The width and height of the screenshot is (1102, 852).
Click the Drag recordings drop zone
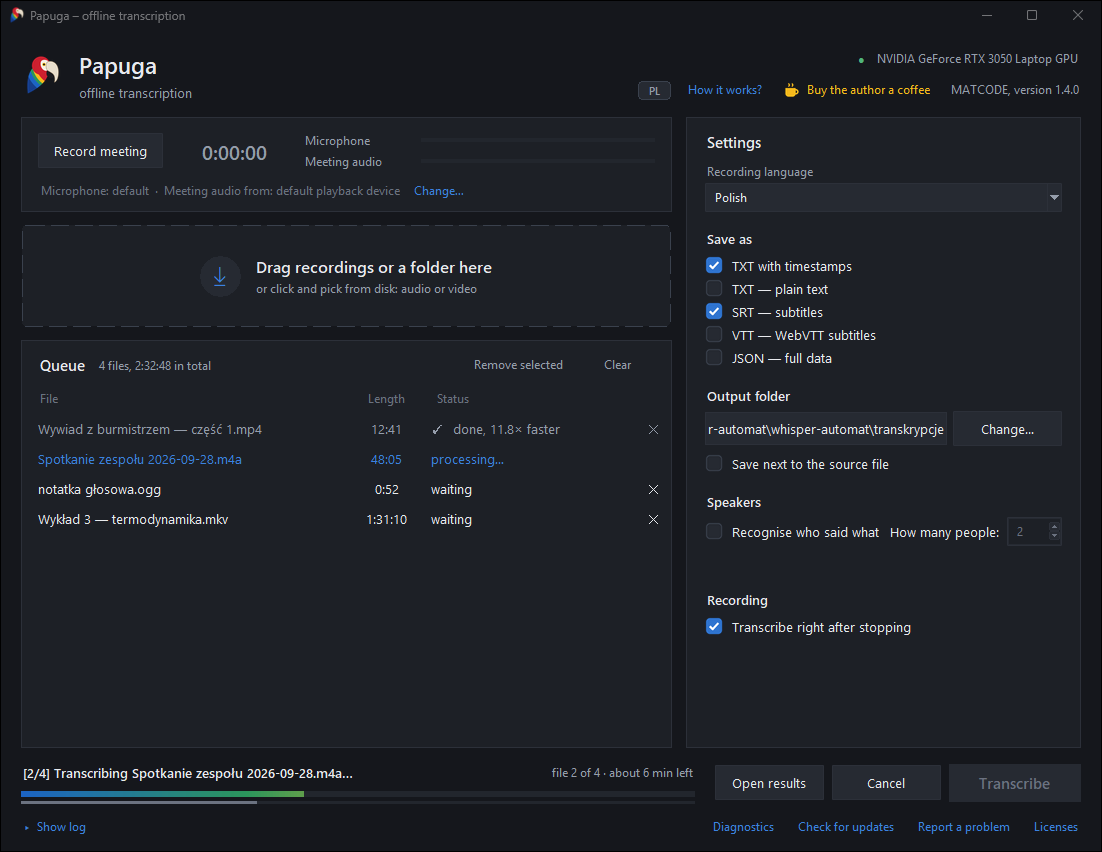(346, 276)
